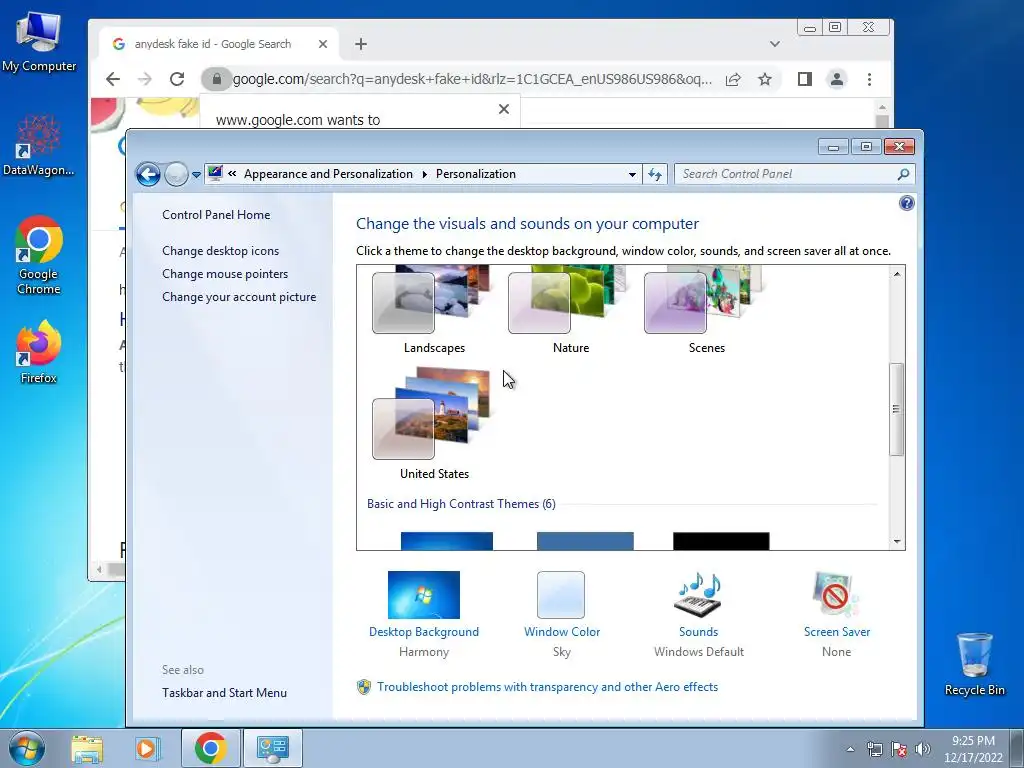
Task: Close the anydesk fake id Chrome tab
Action: pyautogui.click(x=323, y=44)
